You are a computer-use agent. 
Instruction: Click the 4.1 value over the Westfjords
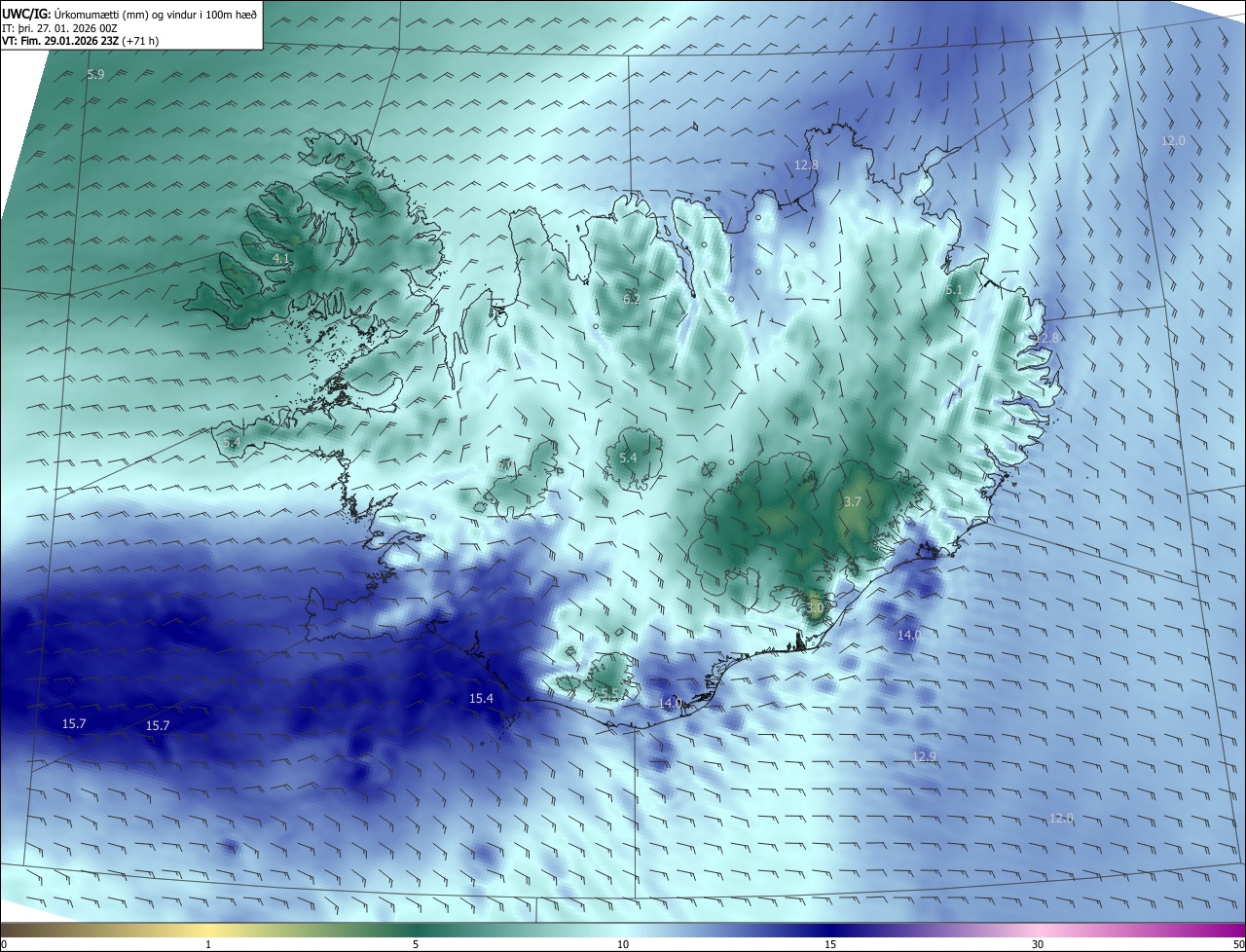click(x=280, y=258)
